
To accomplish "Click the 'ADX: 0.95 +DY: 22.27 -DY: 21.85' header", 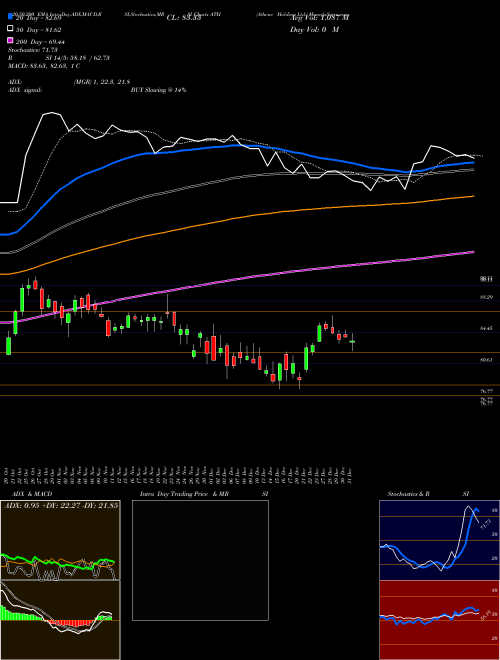I will coord(61,506).
